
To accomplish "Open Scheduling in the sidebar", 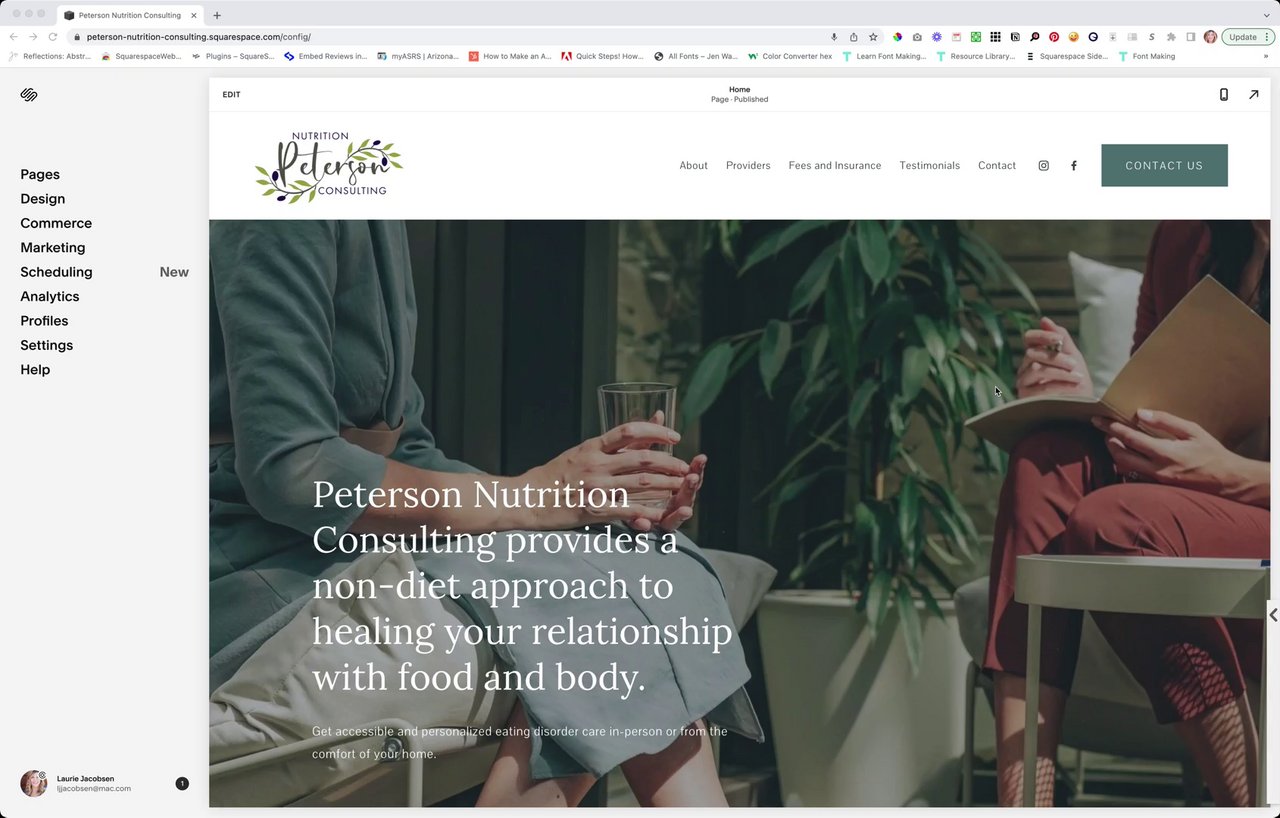I will click(56, 272).
